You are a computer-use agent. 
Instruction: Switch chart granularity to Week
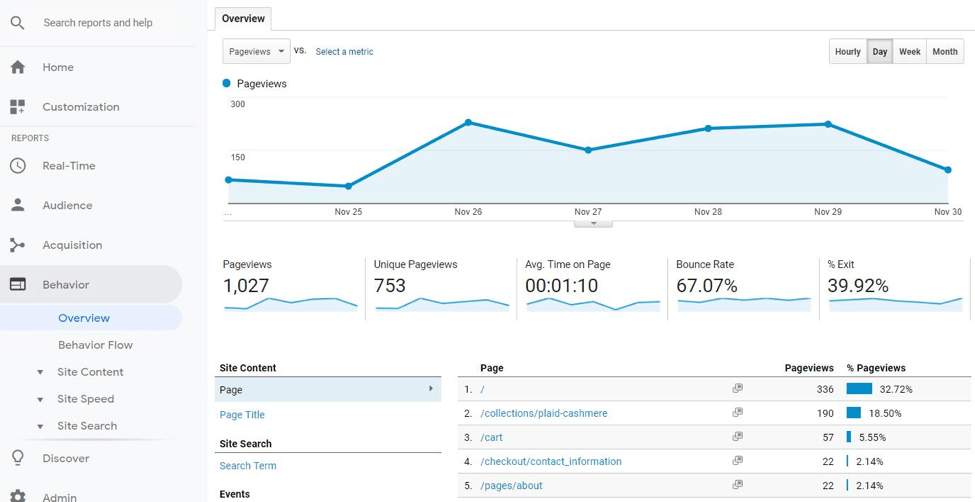909,52
